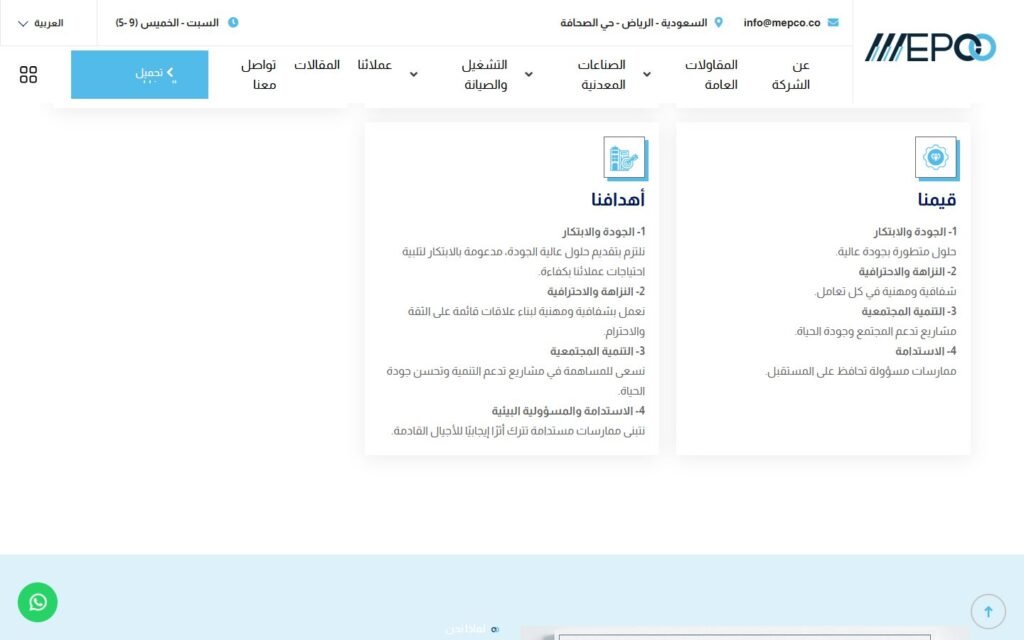Open WhatsApp chat button

coord(38,602)
